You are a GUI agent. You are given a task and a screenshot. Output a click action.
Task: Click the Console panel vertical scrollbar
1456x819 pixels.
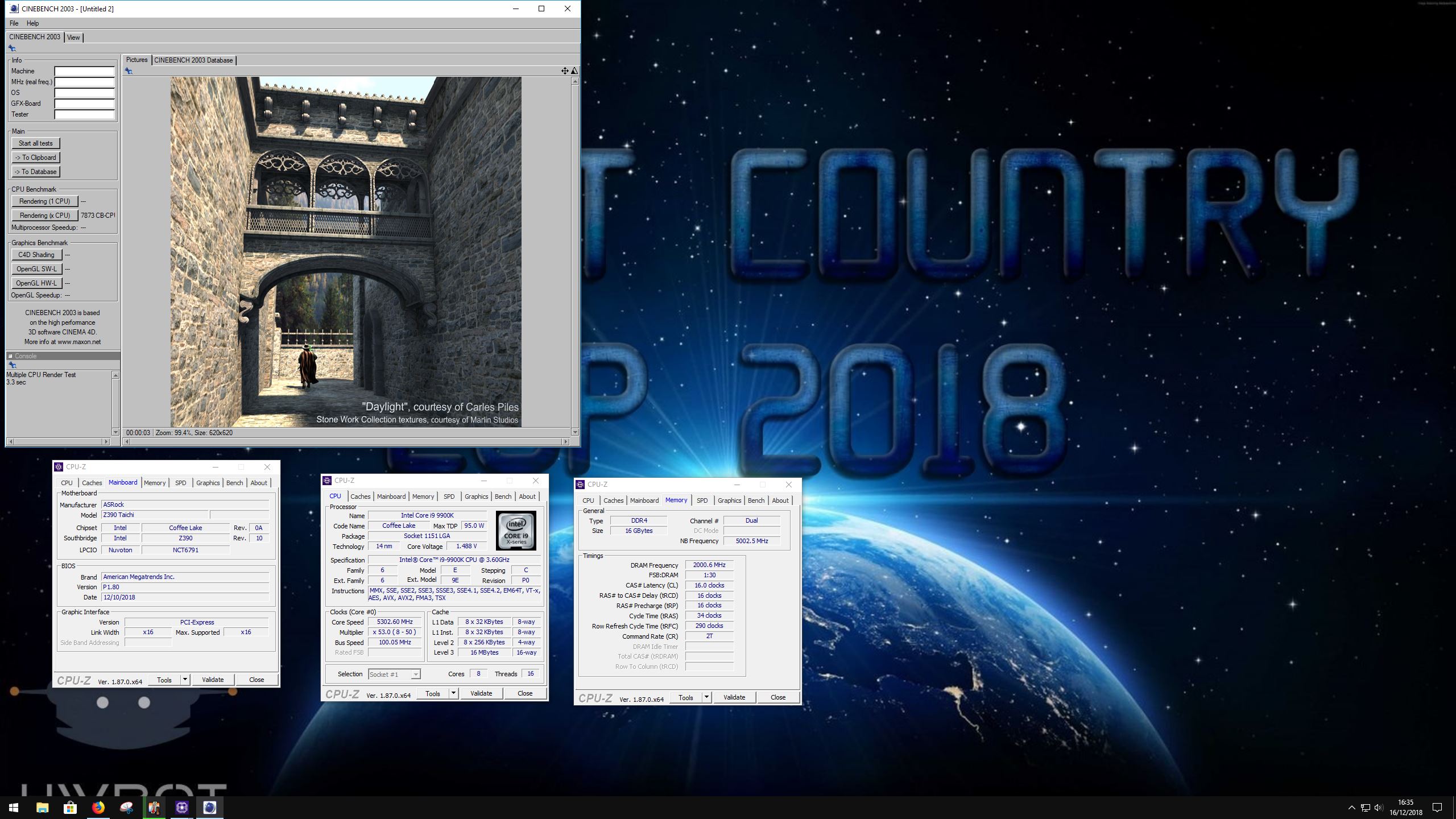tap(116, 404)
